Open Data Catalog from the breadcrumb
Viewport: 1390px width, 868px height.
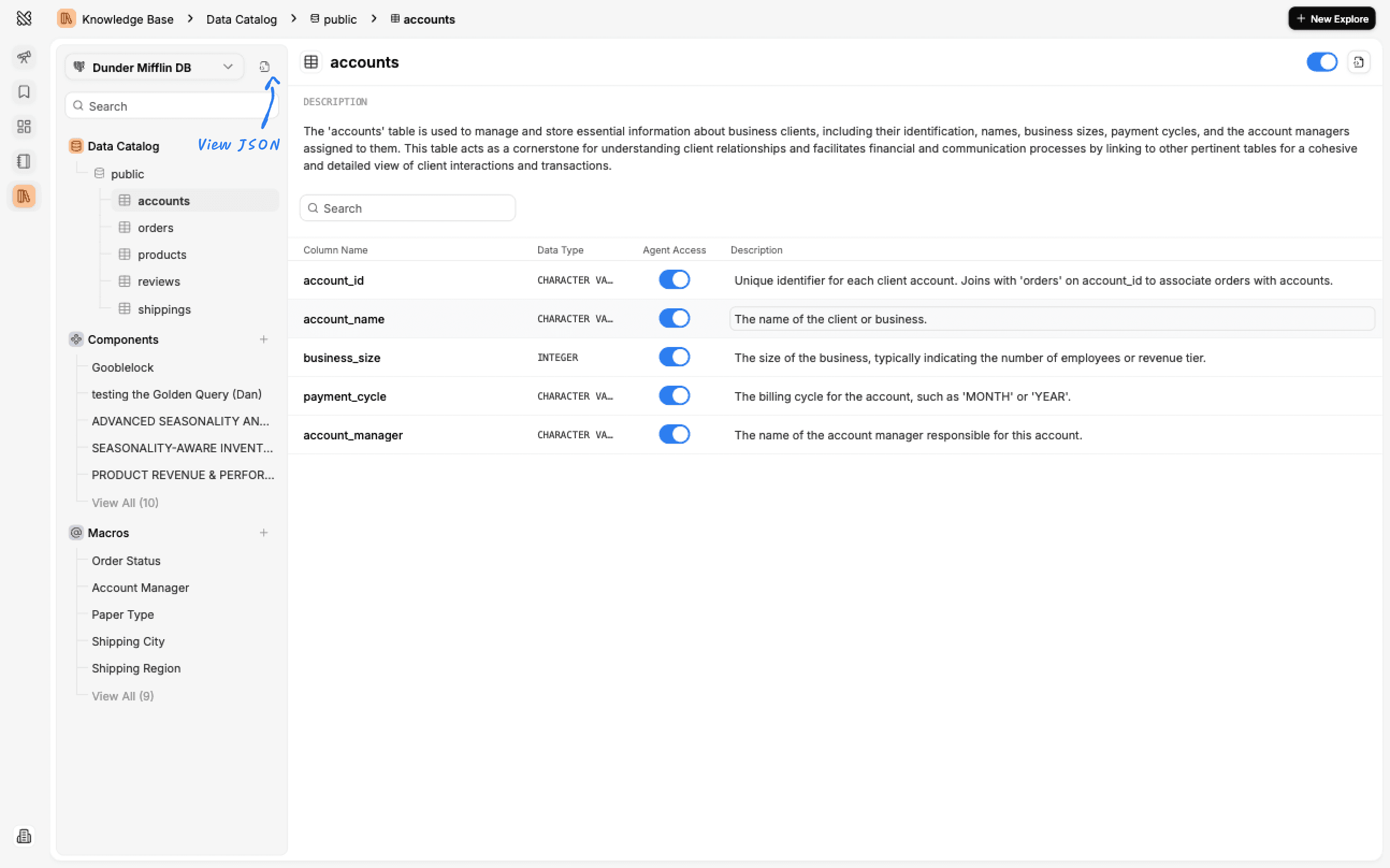coord(241,19)
